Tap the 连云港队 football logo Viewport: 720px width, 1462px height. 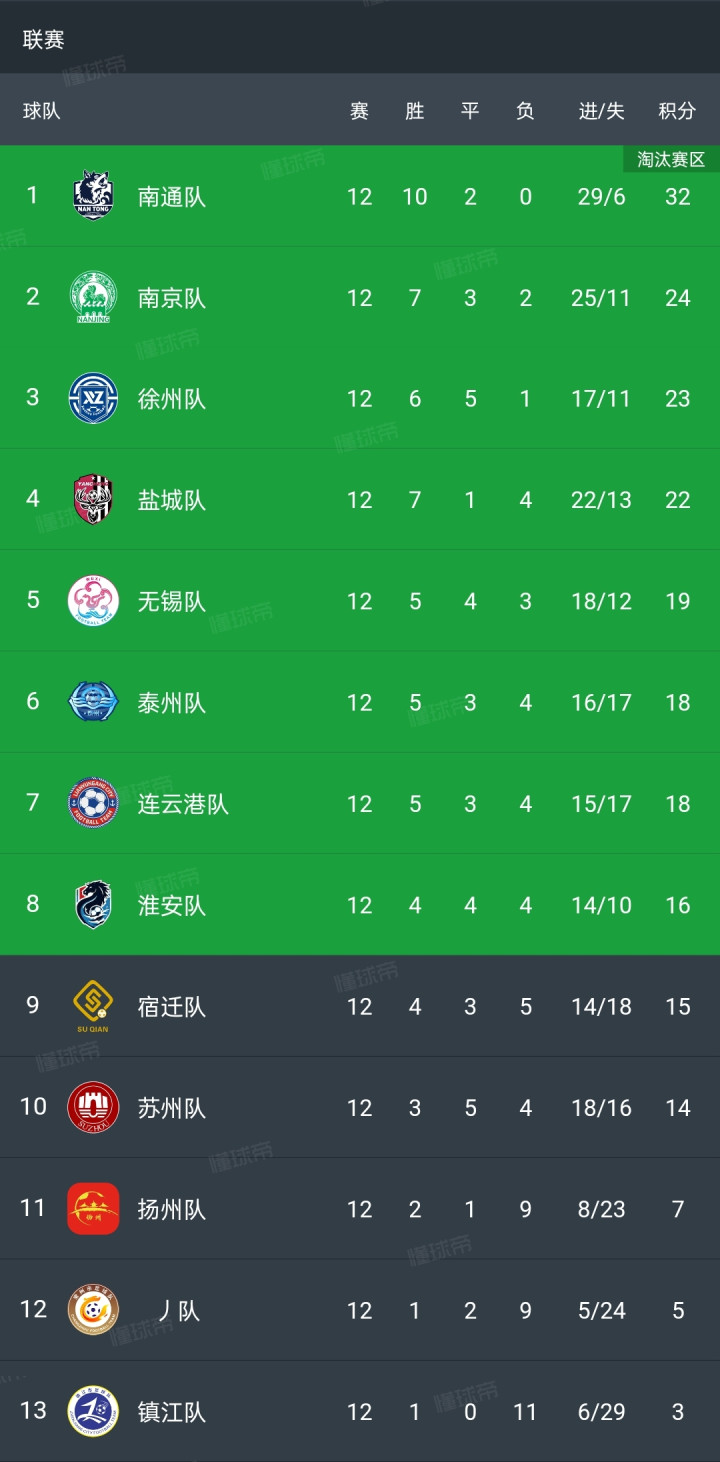tap(93, 803)
